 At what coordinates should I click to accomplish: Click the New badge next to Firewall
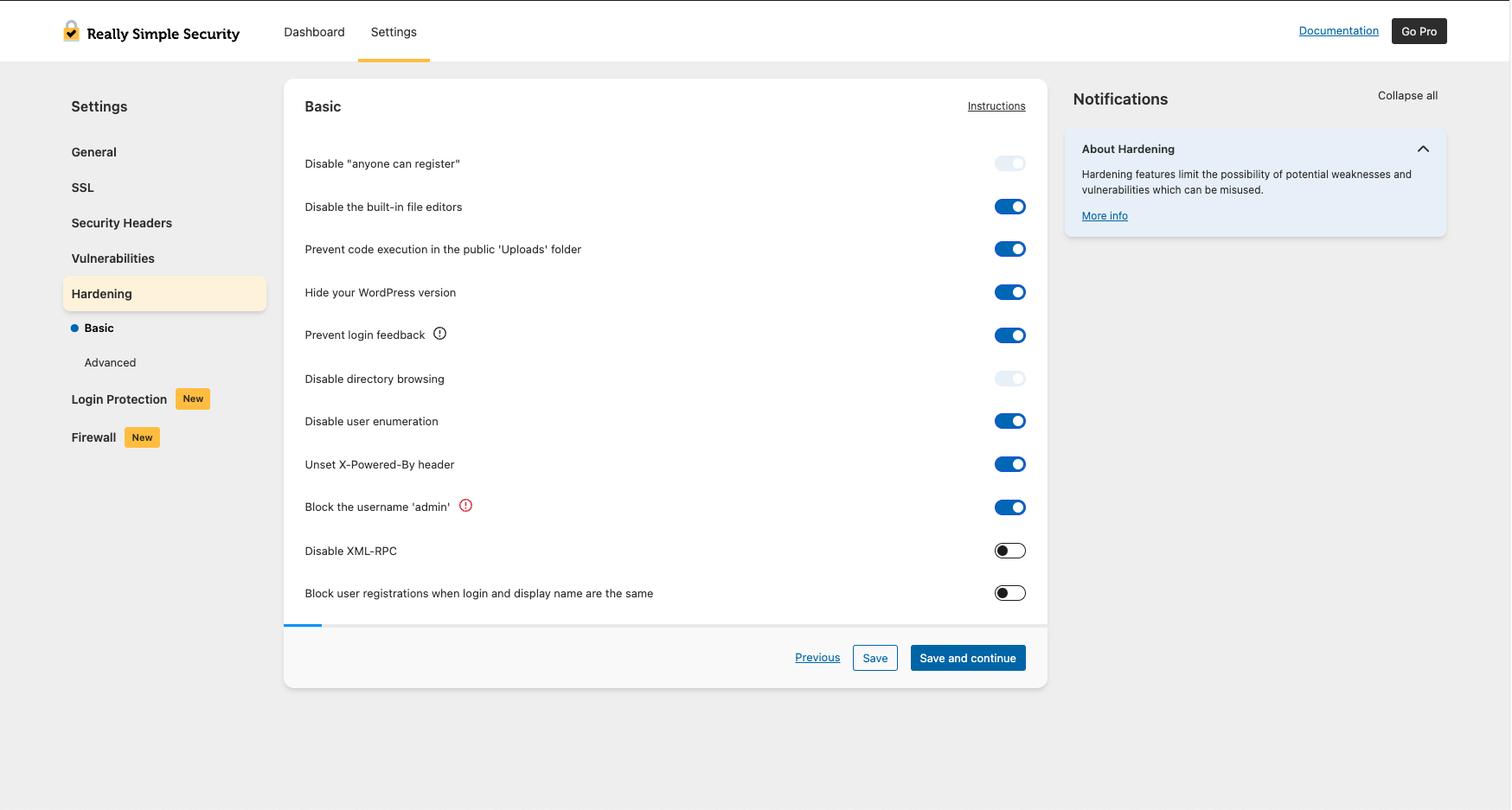tap(142, 437)
